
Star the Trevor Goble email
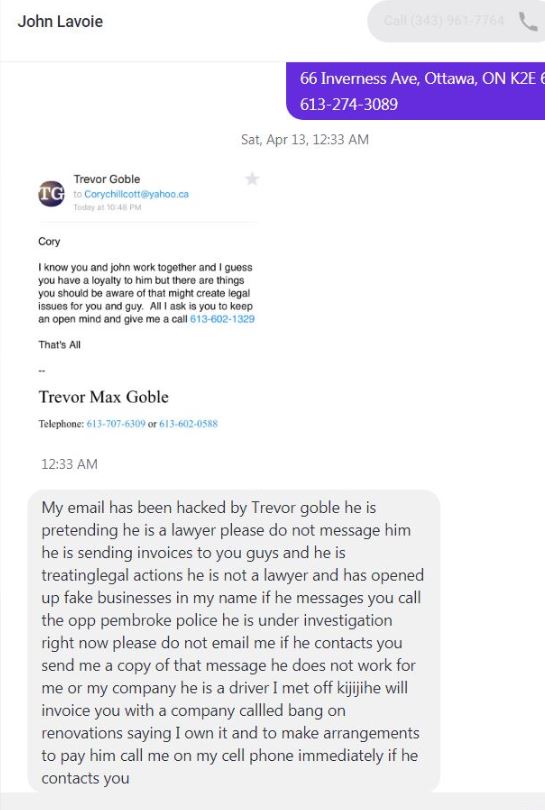point(252,179)
